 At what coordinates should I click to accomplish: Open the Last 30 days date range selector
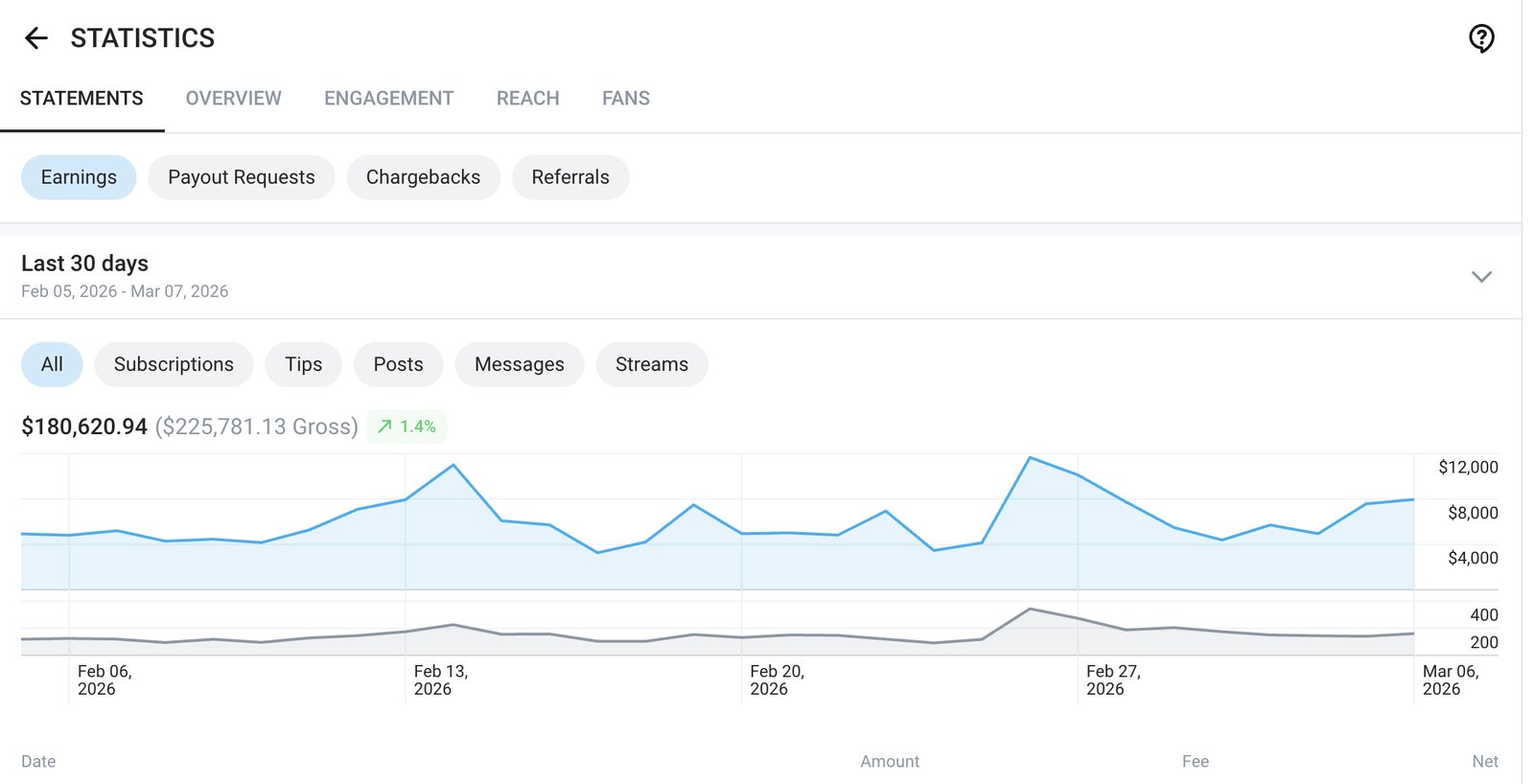[760, 277]
